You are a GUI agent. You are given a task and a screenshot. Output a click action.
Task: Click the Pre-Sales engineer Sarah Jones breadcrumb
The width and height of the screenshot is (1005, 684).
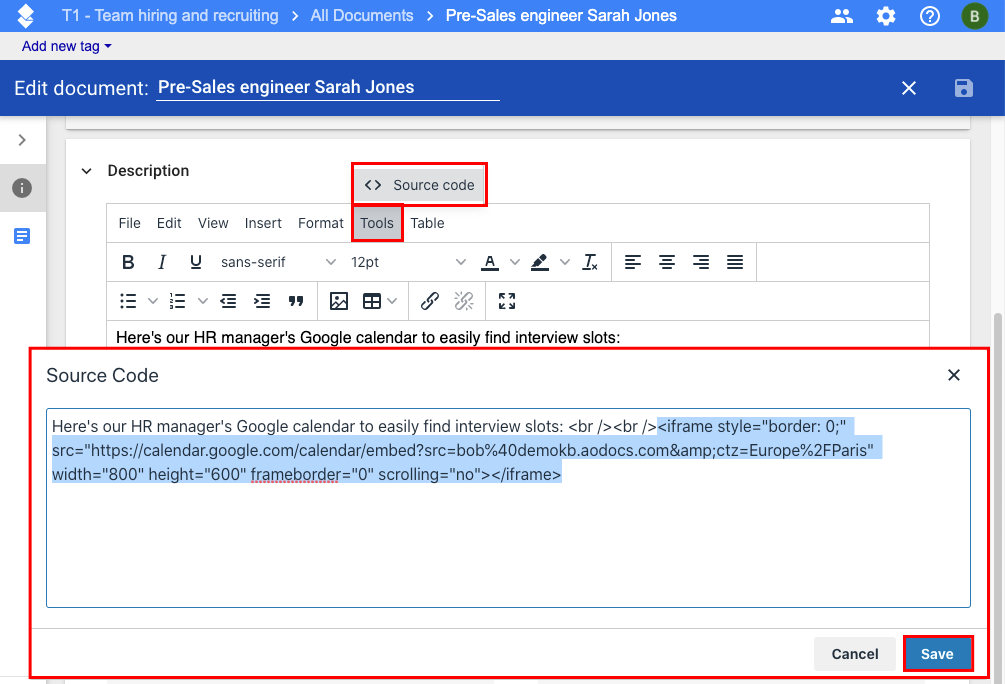(561, 16)
